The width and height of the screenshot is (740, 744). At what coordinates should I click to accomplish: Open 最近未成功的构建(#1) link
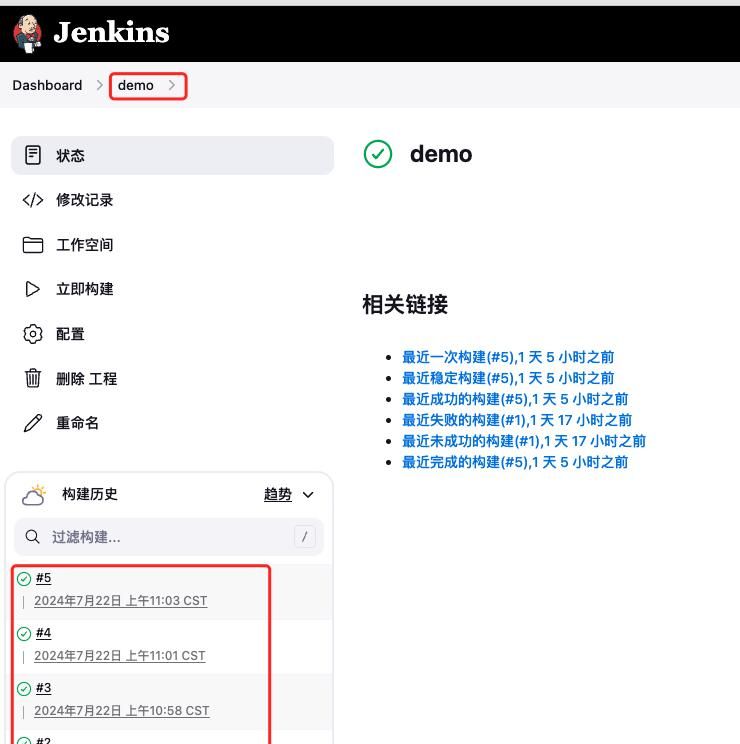524,441
